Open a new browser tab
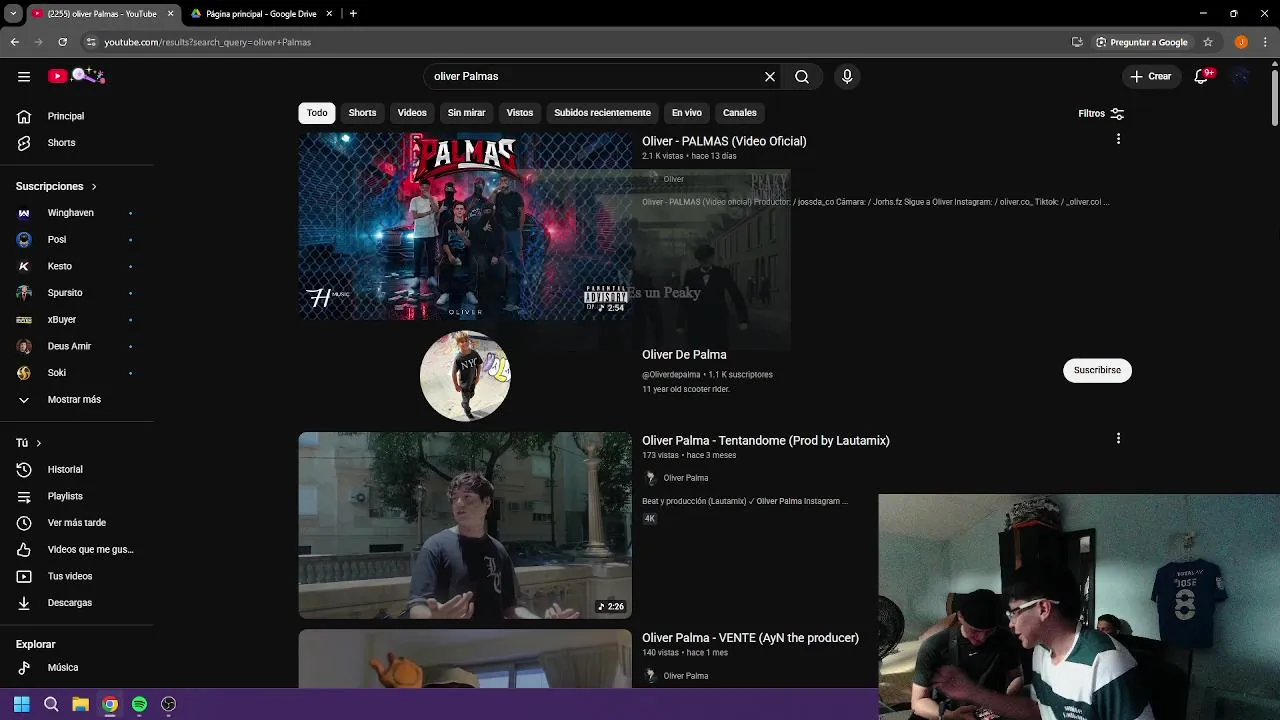The height and width of the screenshot is (720, 1280). pyautogui.click(x=353, y=14)
